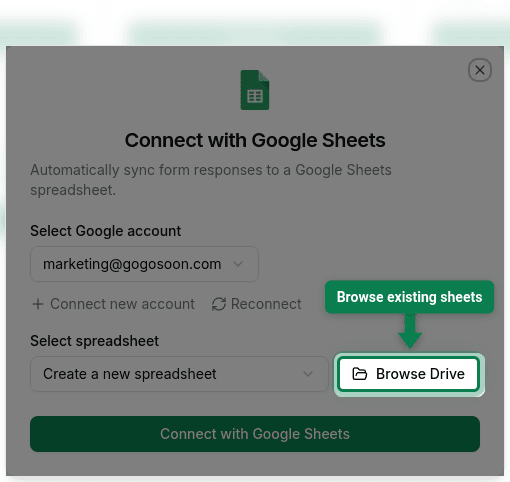The image size is (510, 482).
Task: Click the 'Automatically sync form responses' description
Action: (211, 180)
